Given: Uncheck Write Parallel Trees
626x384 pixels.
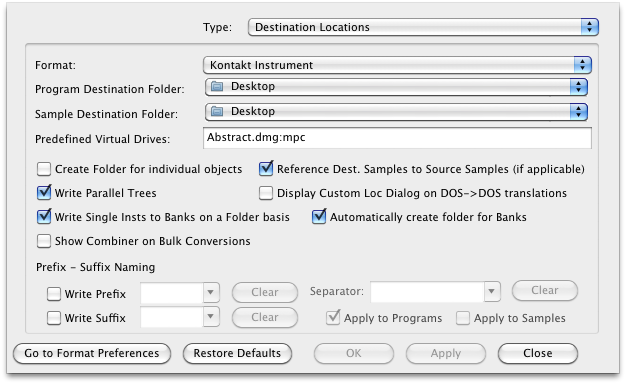Looking at the screenshot, I should (x=44, y=192).
